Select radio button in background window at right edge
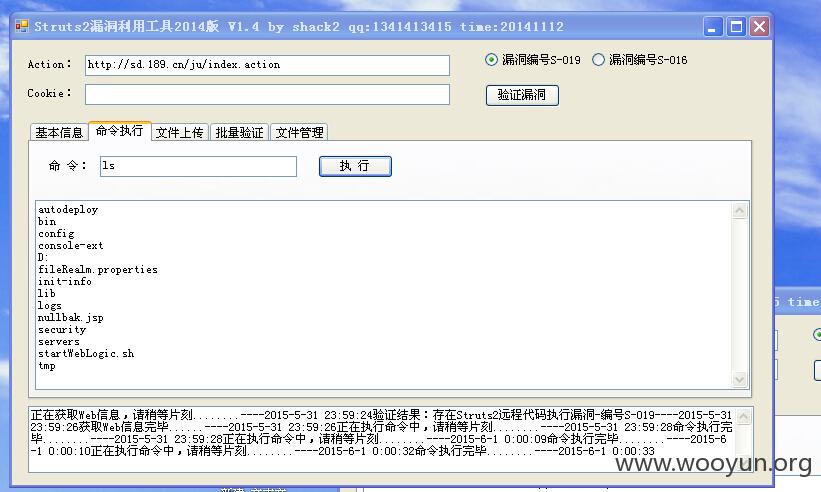 (817, 334)
